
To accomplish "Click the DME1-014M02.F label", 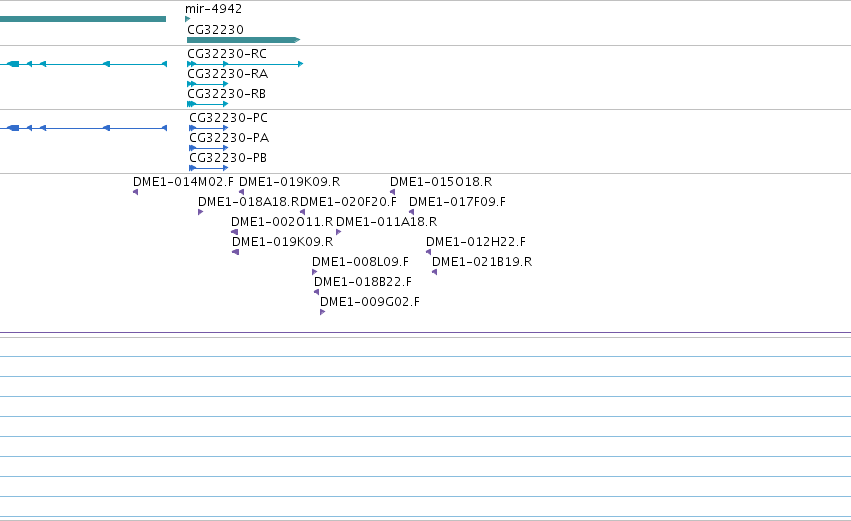I will tap(183, 182).
